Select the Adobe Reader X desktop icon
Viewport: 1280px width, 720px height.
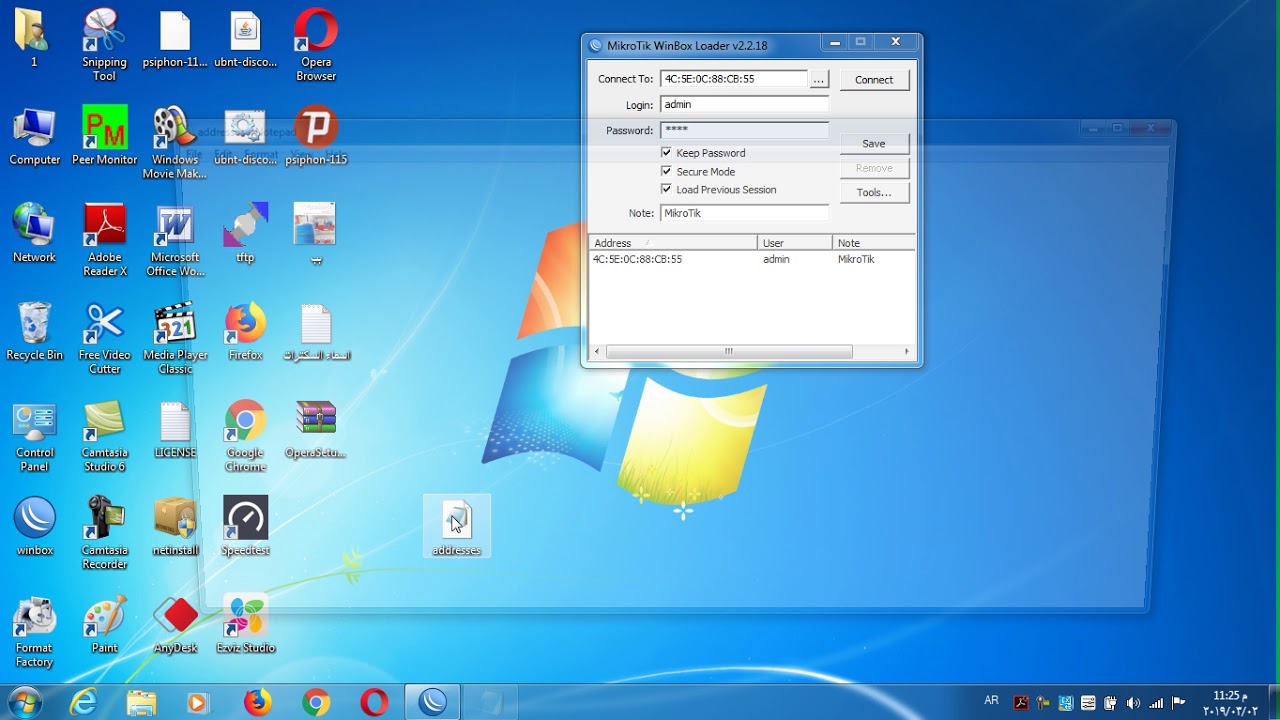coord(104,240)
